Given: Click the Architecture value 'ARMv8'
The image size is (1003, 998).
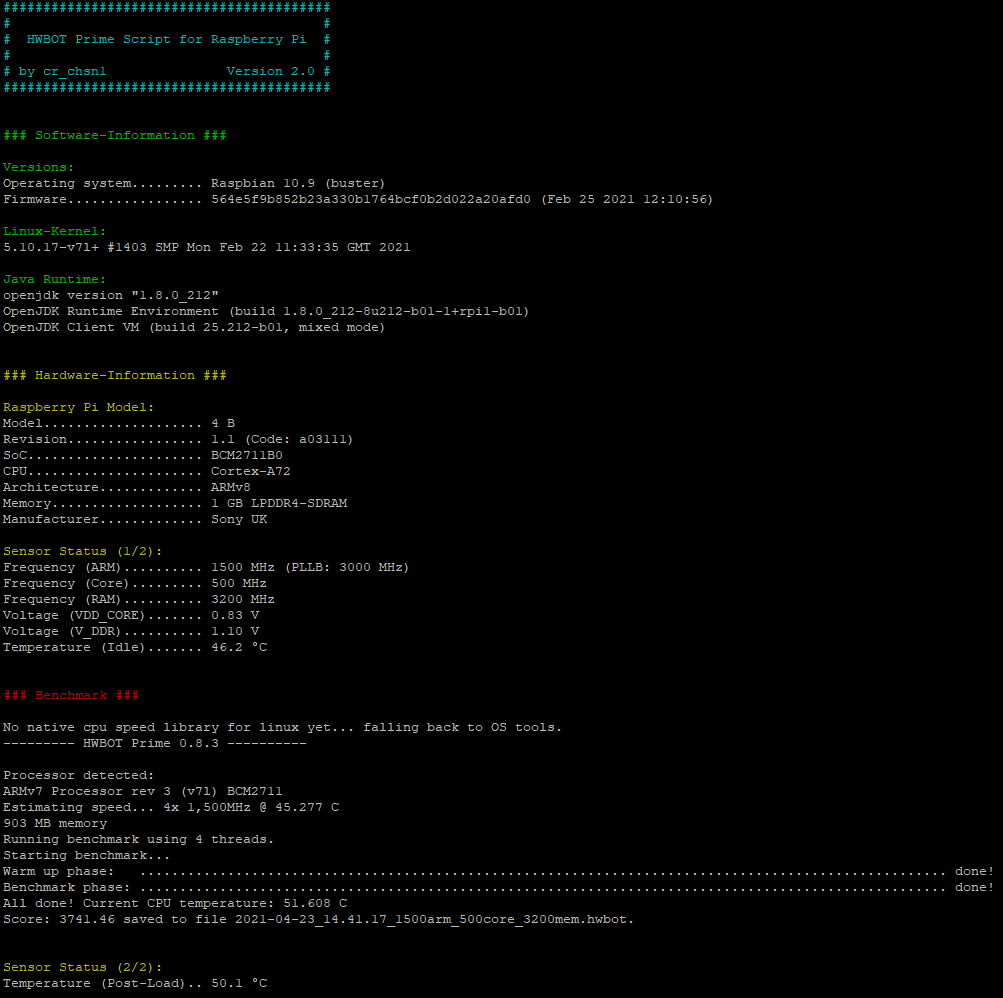Looking at the screenshot, I should pos(231,487).
